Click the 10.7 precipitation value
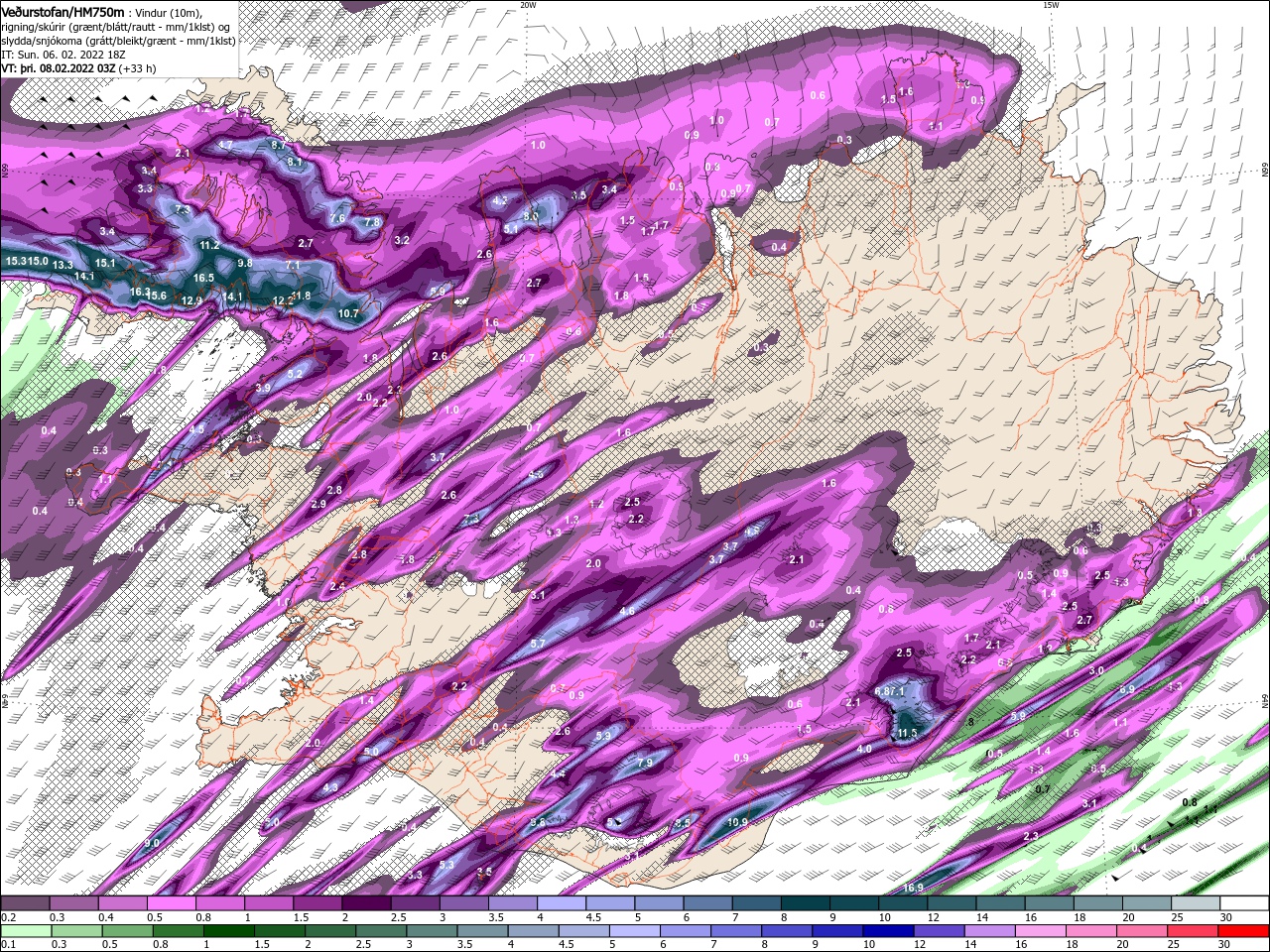 coord(348,313)
